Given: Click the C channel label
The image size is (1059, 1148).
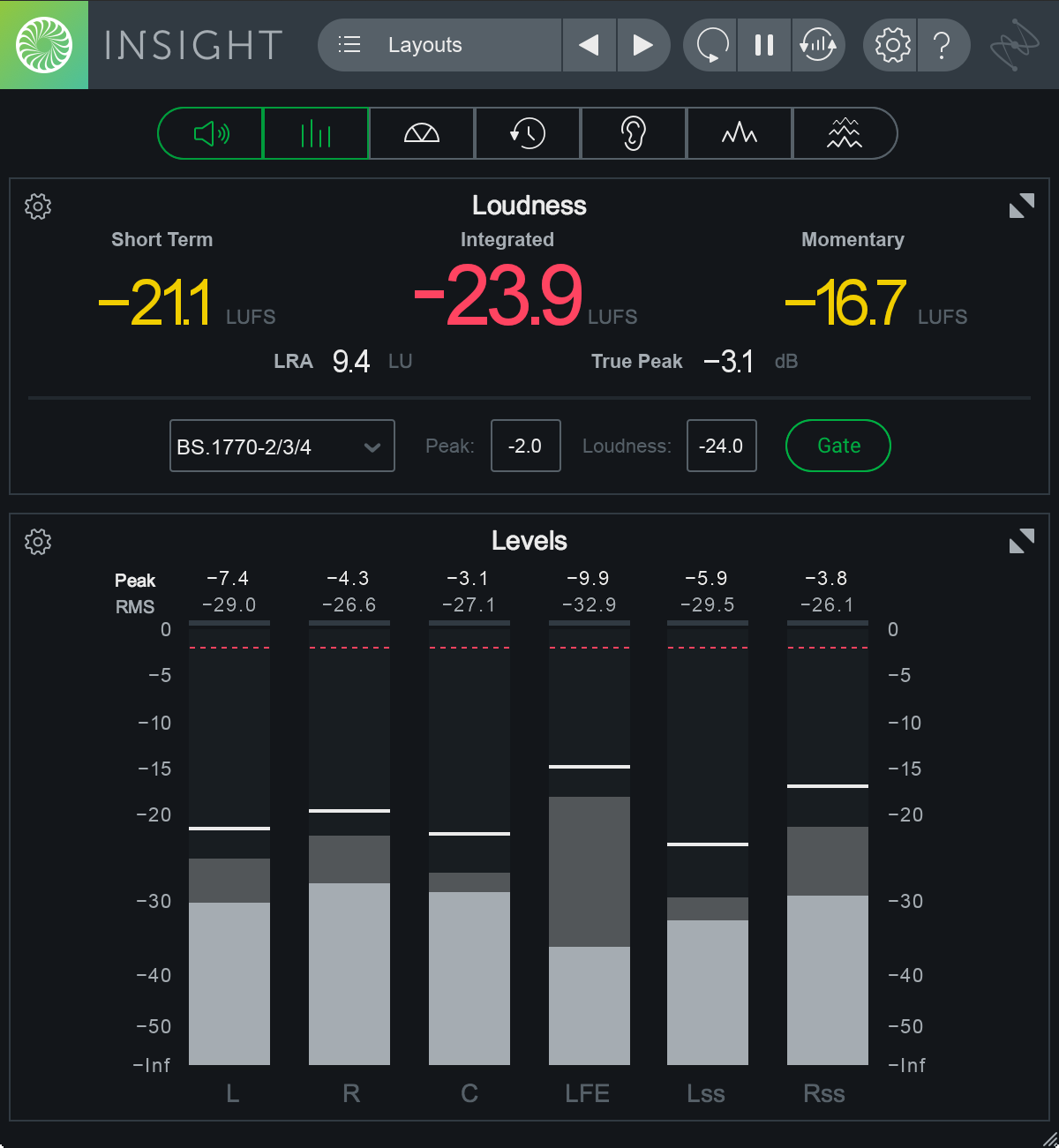Looking at the screenshot, I should pyautogui.click(x=469, y=1094).
